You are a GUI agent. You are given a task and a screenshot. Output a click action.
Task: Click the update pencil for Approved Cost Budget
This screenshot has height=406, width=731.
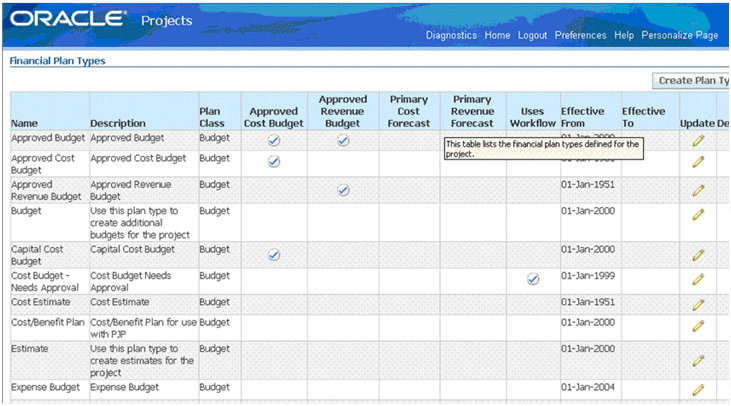tap(698, 162)
